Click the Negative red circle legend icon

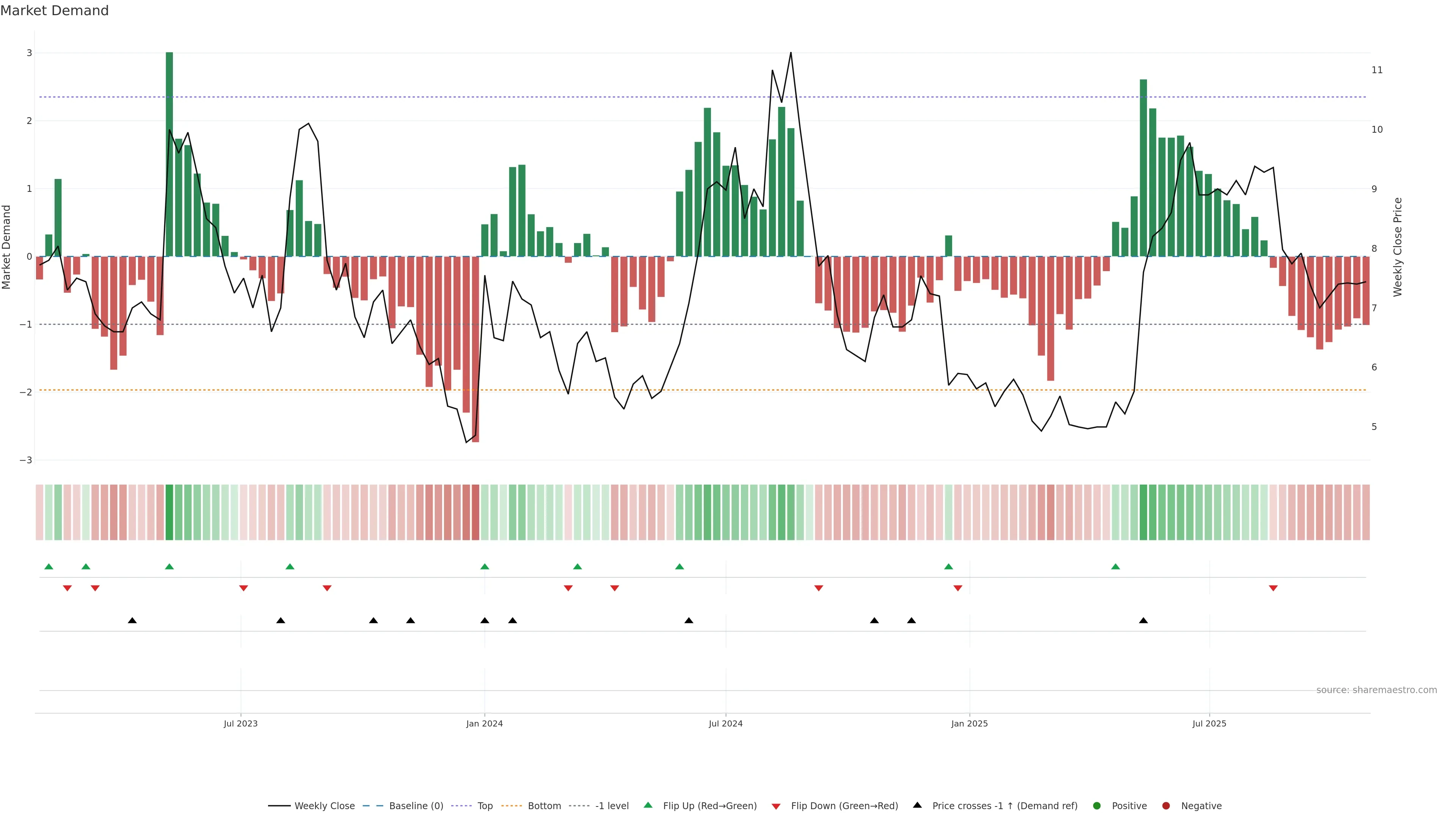(x=1166, y=806)
